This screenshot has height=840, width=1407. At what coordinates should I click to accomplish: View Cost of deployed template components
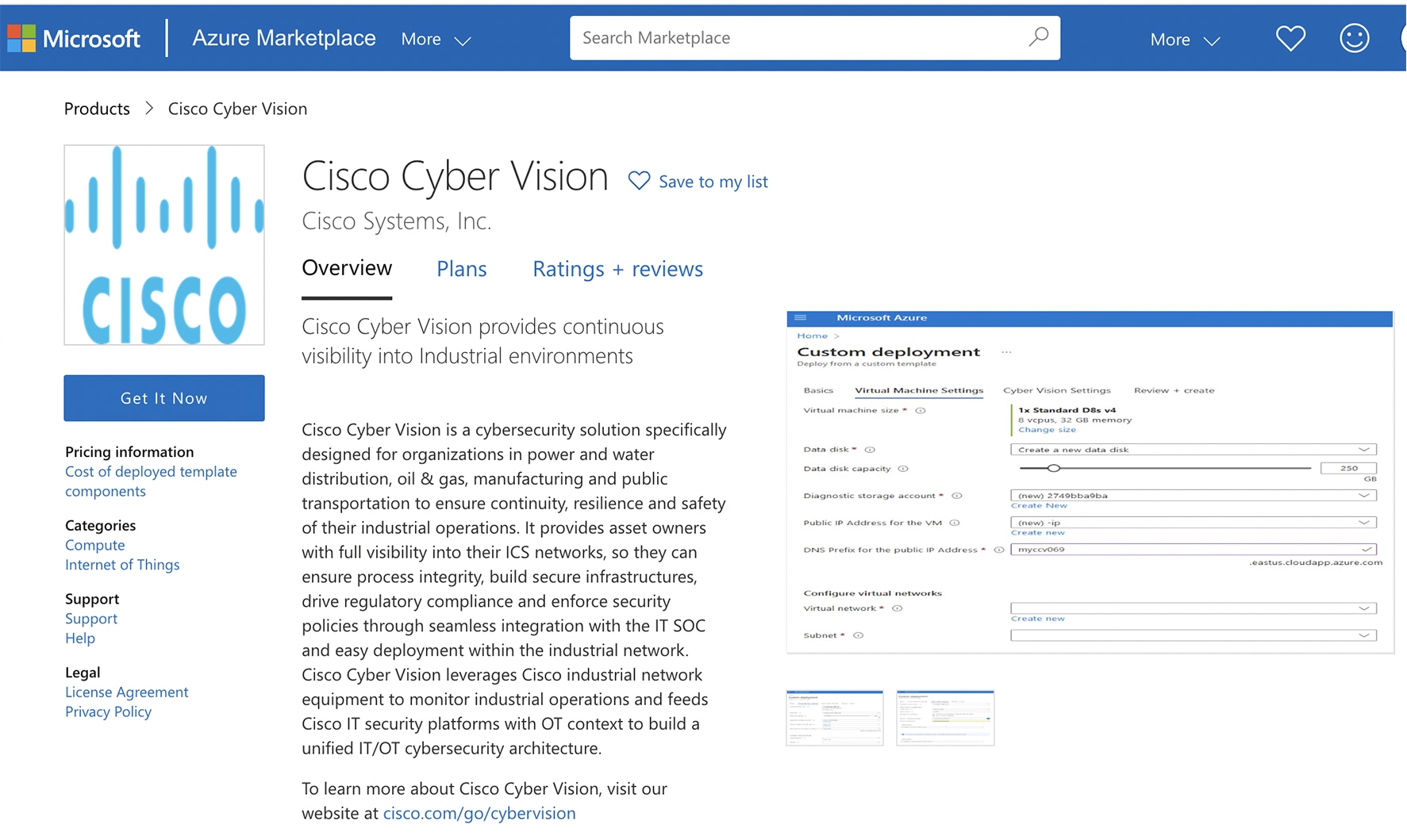[x=150, y=471]
